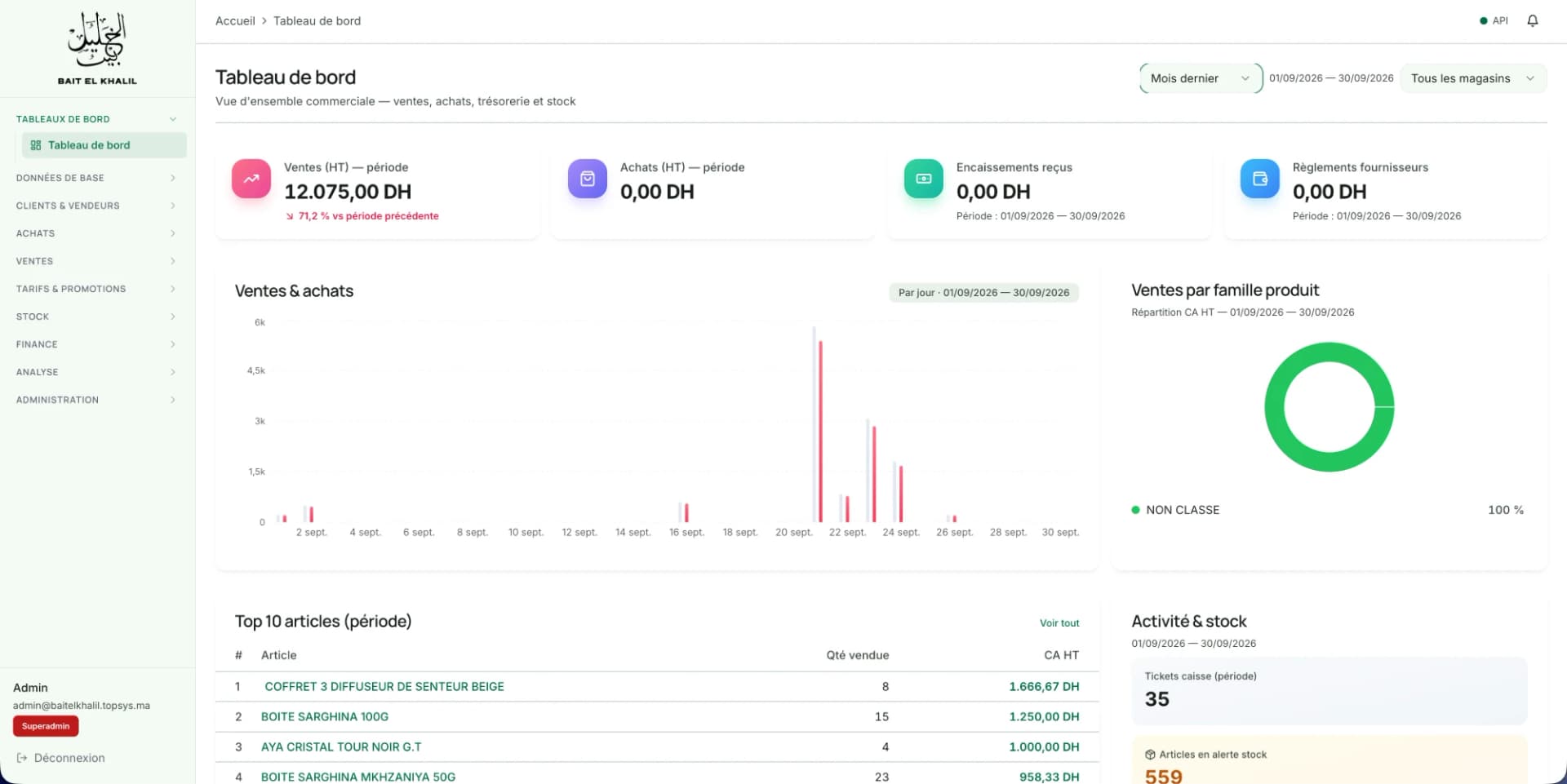Viewport: 1567px width, 784px height.
Task: Click the Par jour date range badge
Action: (x=983, y=293)
